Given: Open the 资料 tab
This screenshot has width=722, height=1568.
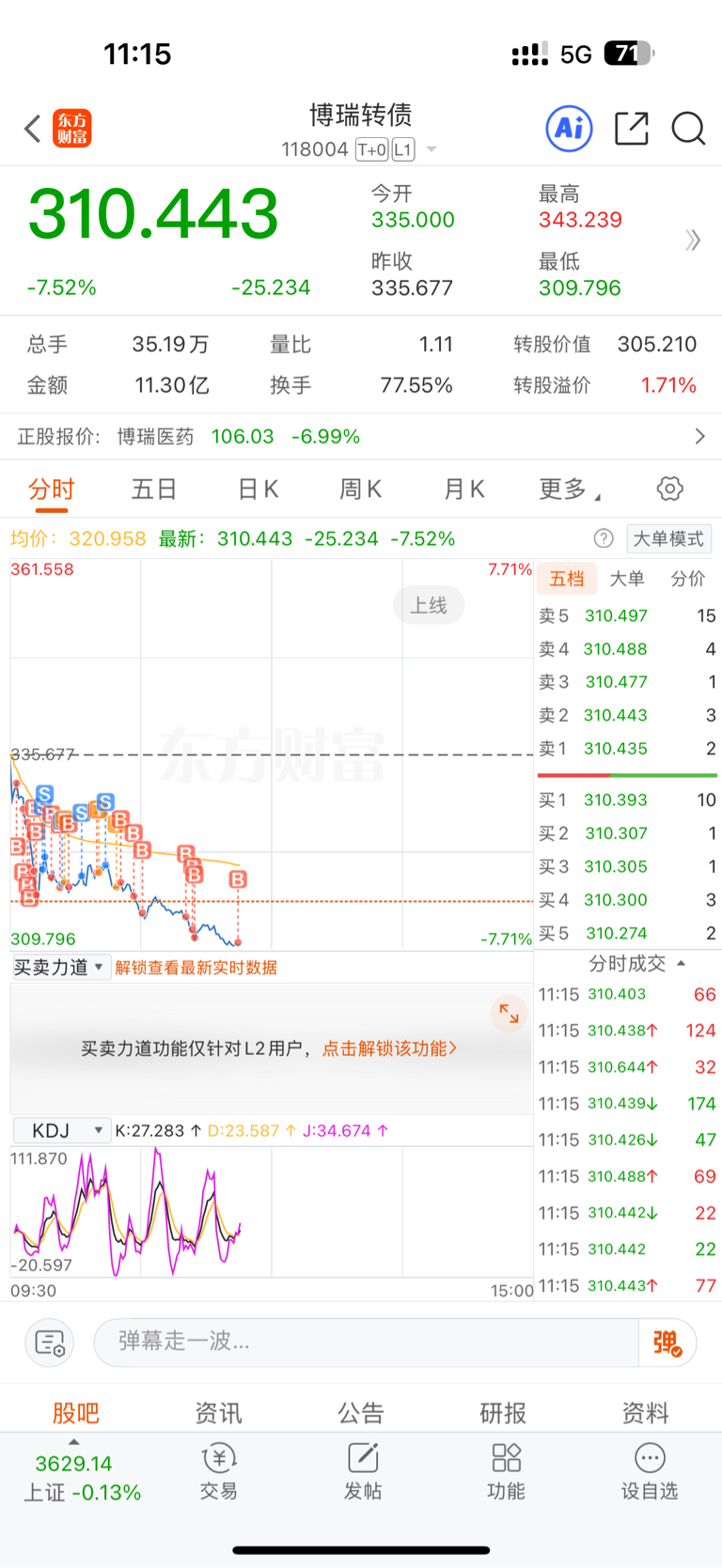Looking at the screenshot, I should click(646, 1413).
